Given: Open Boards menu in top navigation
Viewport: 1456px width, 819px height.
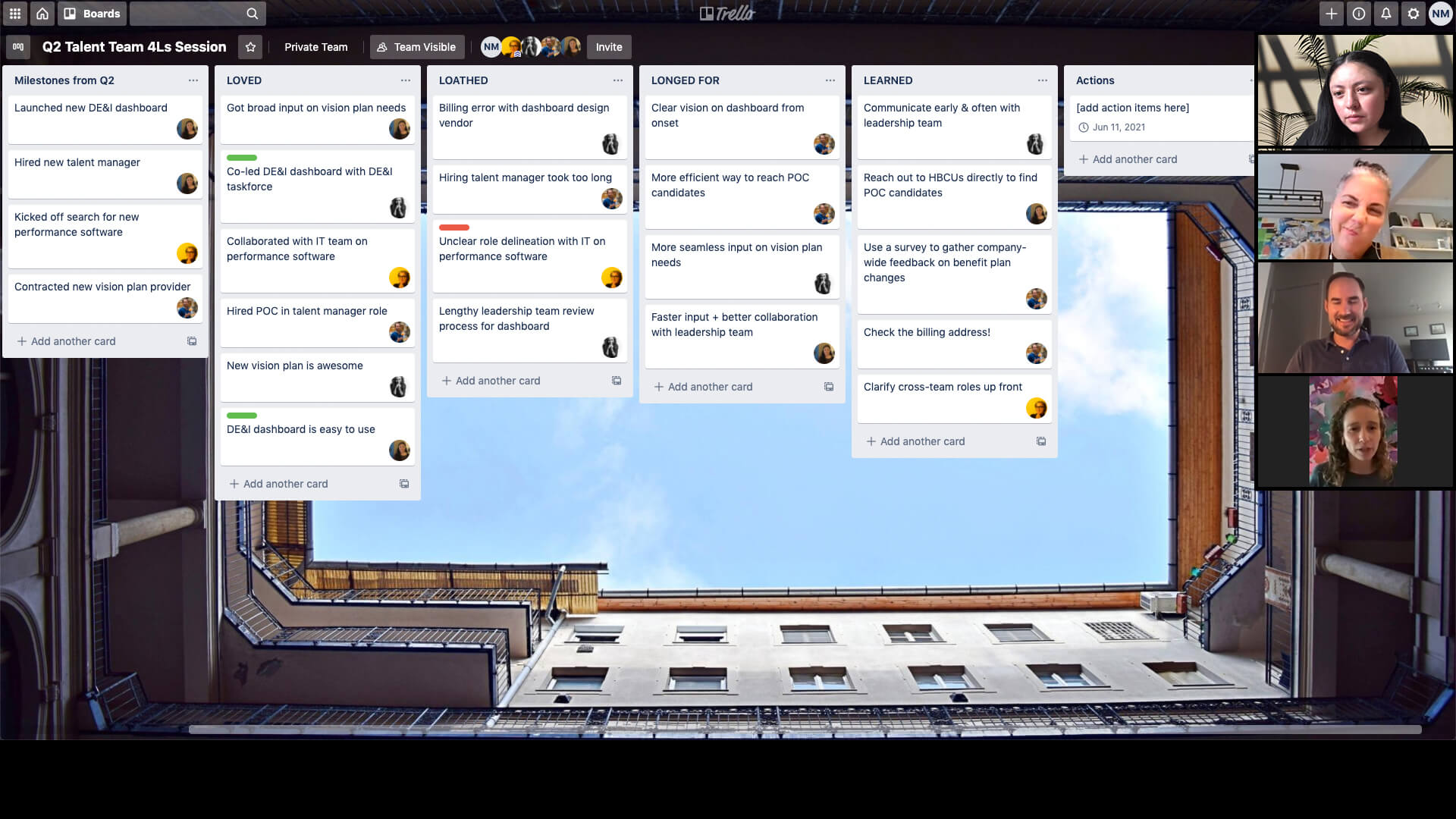Looking at the screenshot, I should pyautogui.click(x=92, y=14).
